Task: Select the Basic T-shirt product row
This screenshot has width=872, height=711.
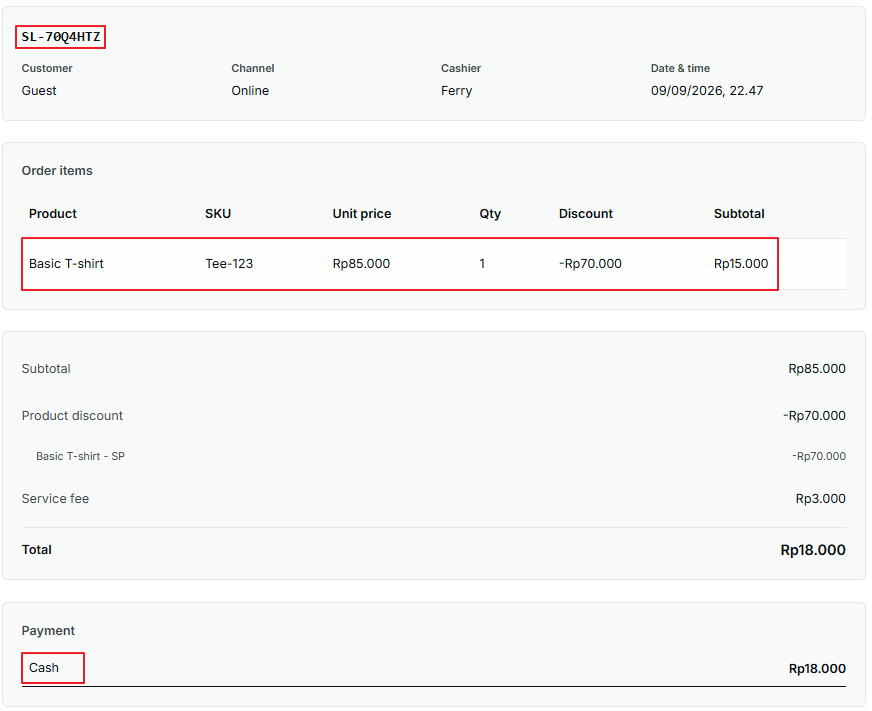Action: [x=400, y=264]
